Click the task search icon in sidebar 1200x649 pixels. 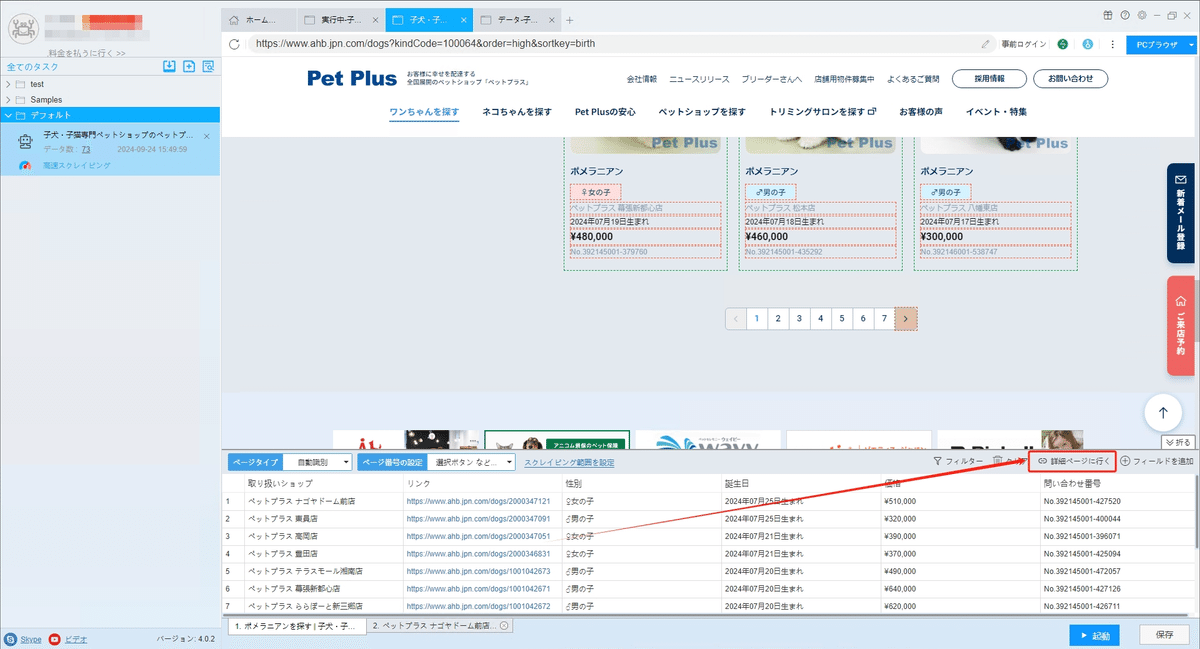208,67
